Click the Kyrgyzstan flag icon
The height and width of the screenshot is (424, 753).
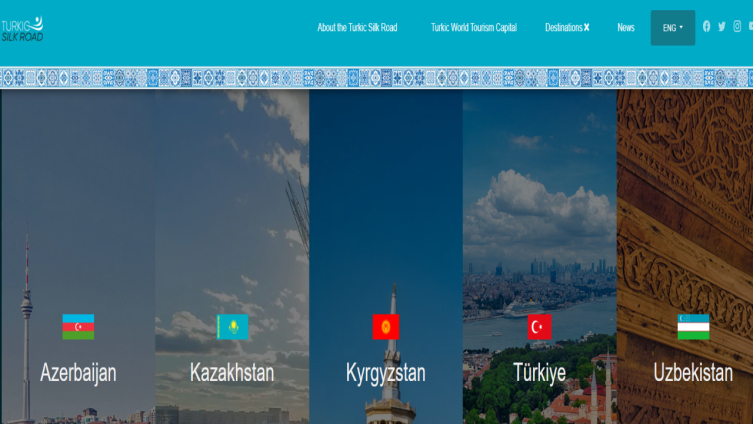tap(386, 327)
